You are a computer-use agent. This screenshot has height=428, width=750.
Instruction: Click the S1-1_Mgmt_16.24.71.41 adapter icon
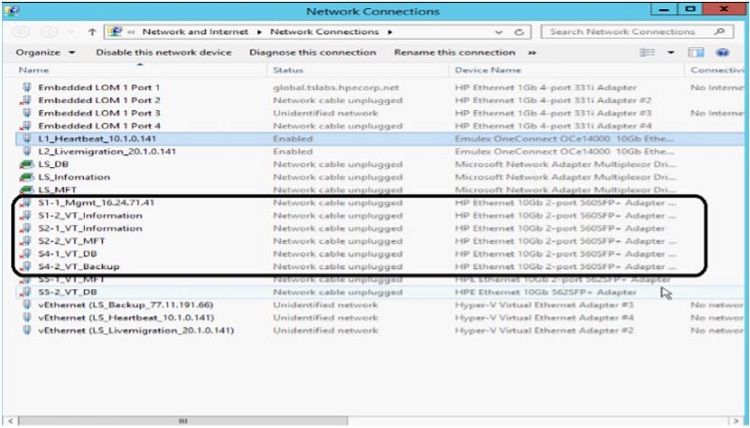(26, 203)
